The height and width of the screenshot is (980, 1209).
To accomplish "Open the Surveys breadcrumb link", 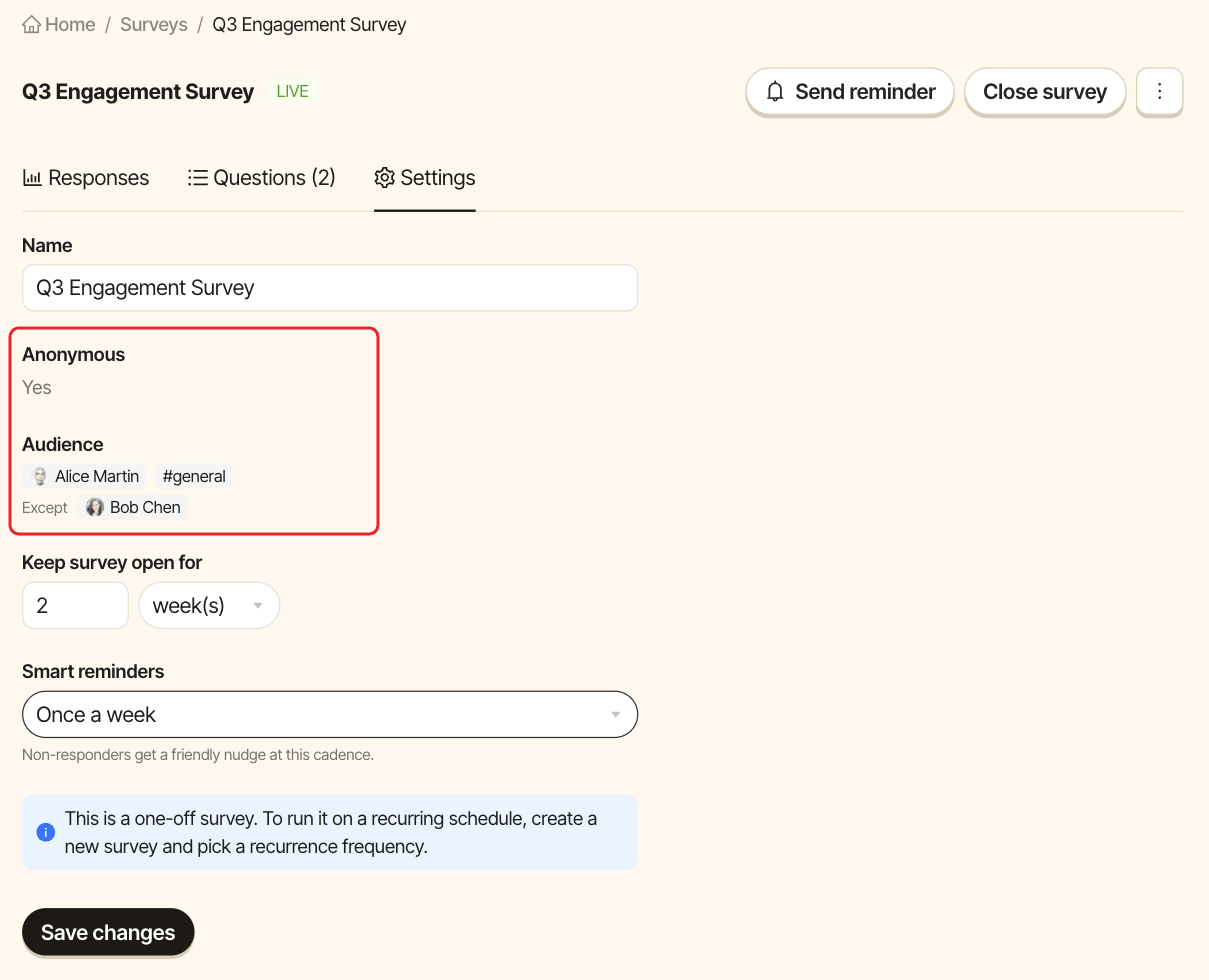I will [x=154, y=24].
